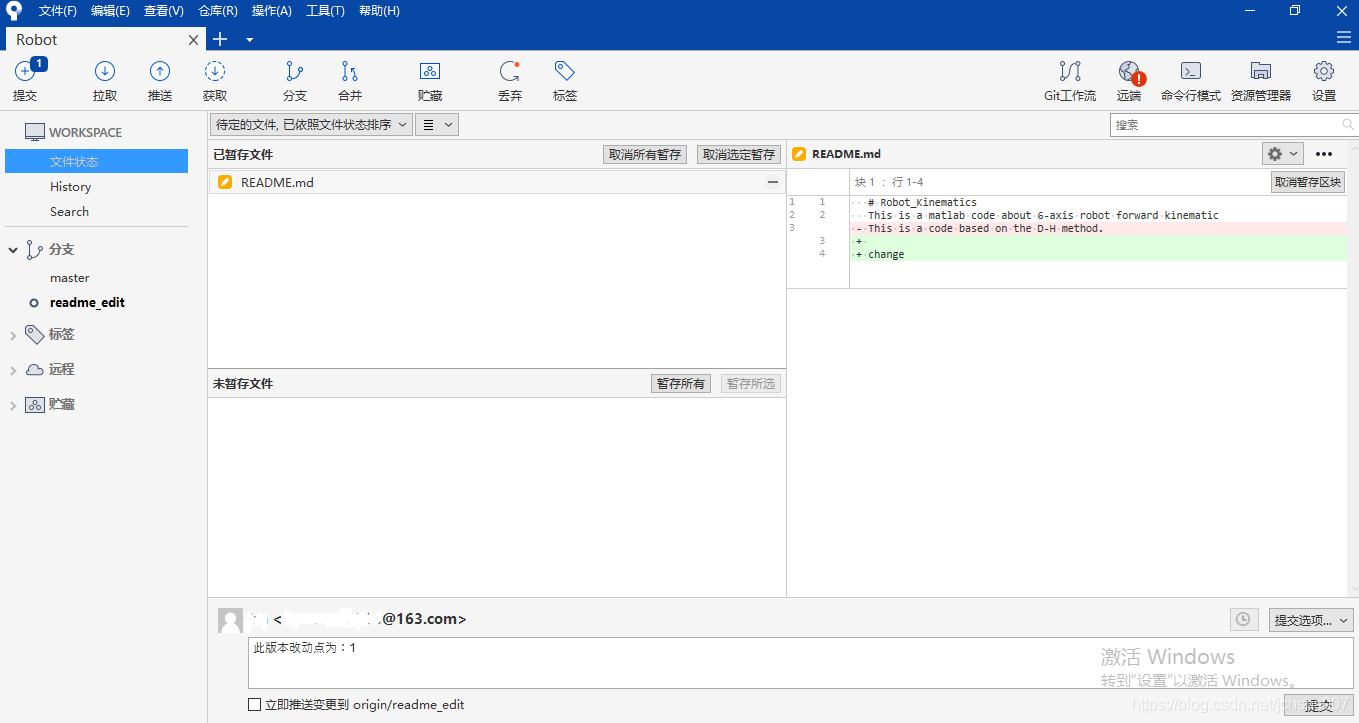This screenshot has width=1359, height=723.
Task: Click 暂存所有 button
Action: click(x=681, y=383)
